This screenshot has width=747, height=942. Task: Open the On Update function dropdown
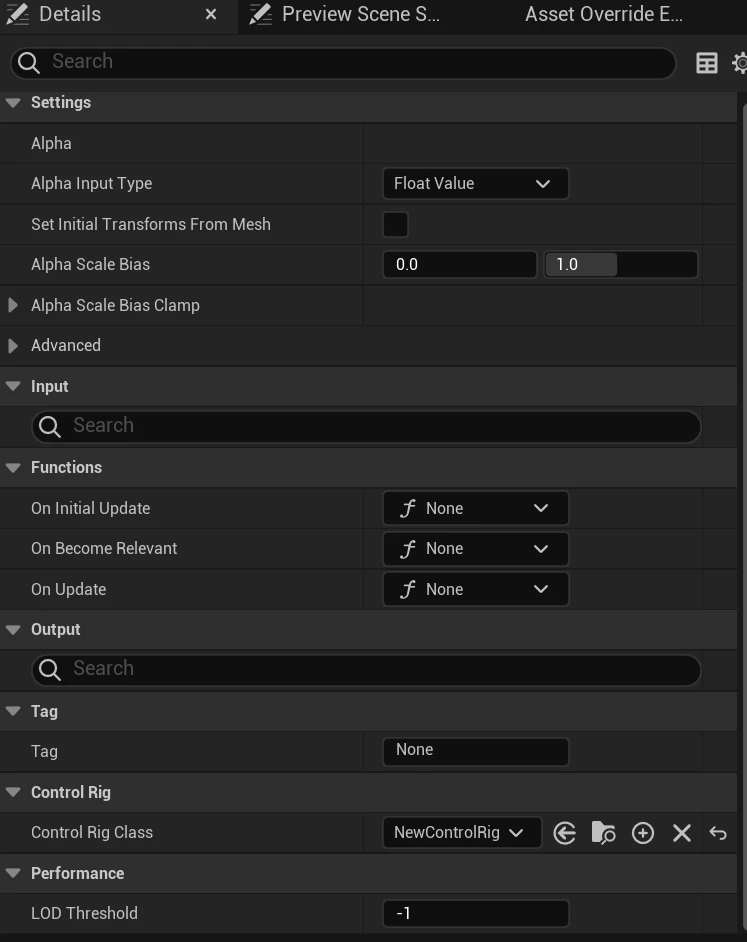[475, 589]
